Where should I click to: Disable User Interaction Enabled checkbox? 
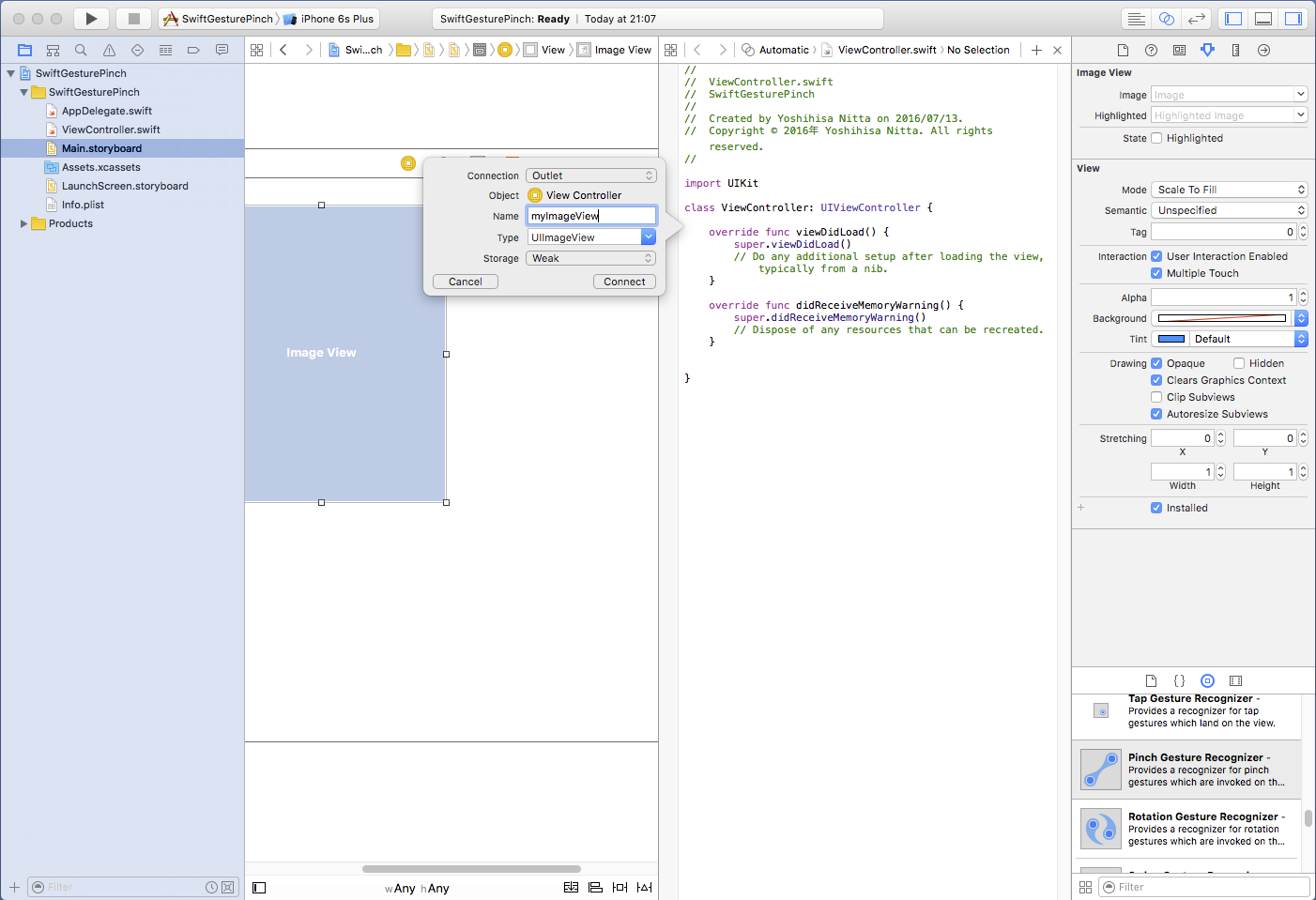click(x=1156, y=256)
